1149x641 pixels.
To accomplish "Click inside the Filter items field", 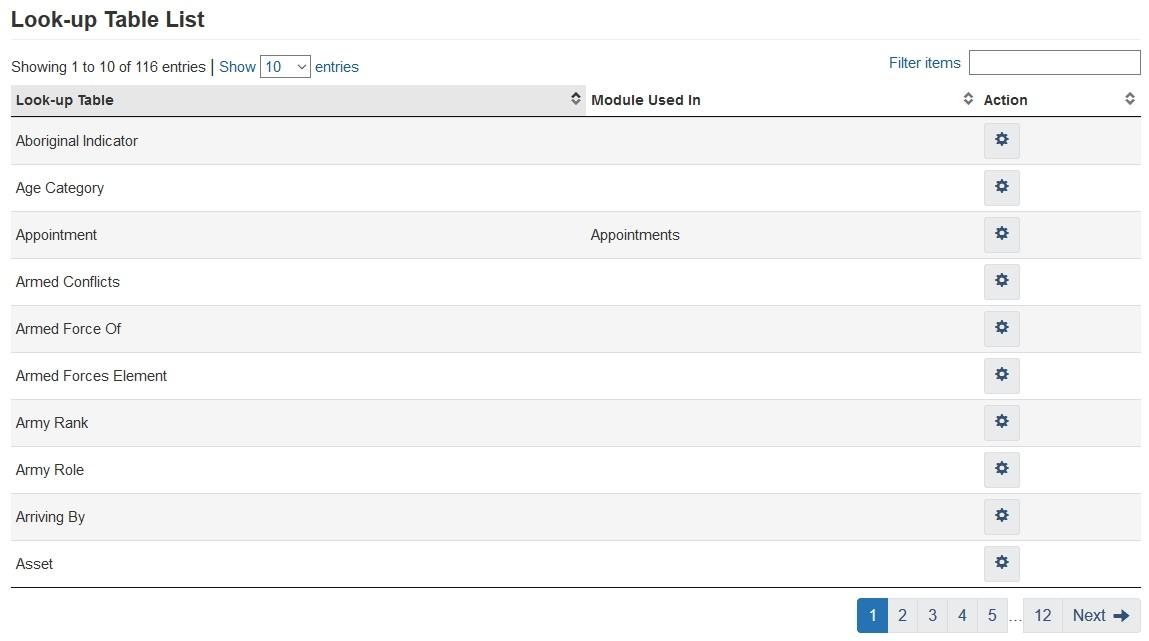I will point(1053,62).
